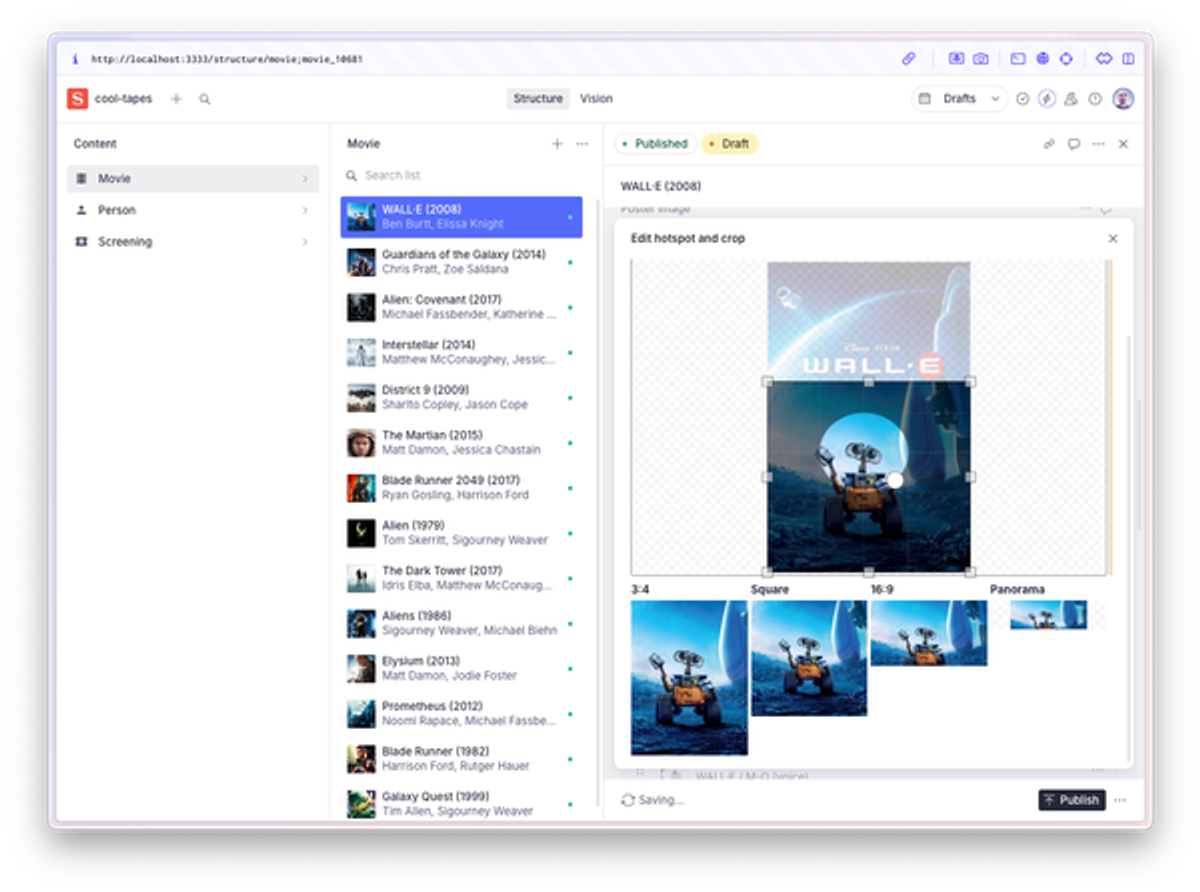Viewport: 1200px width, 892px height.
Task: Close the Edit hotspot and crop dialog
Action: pyautogui.click(x=1113, y=239)
